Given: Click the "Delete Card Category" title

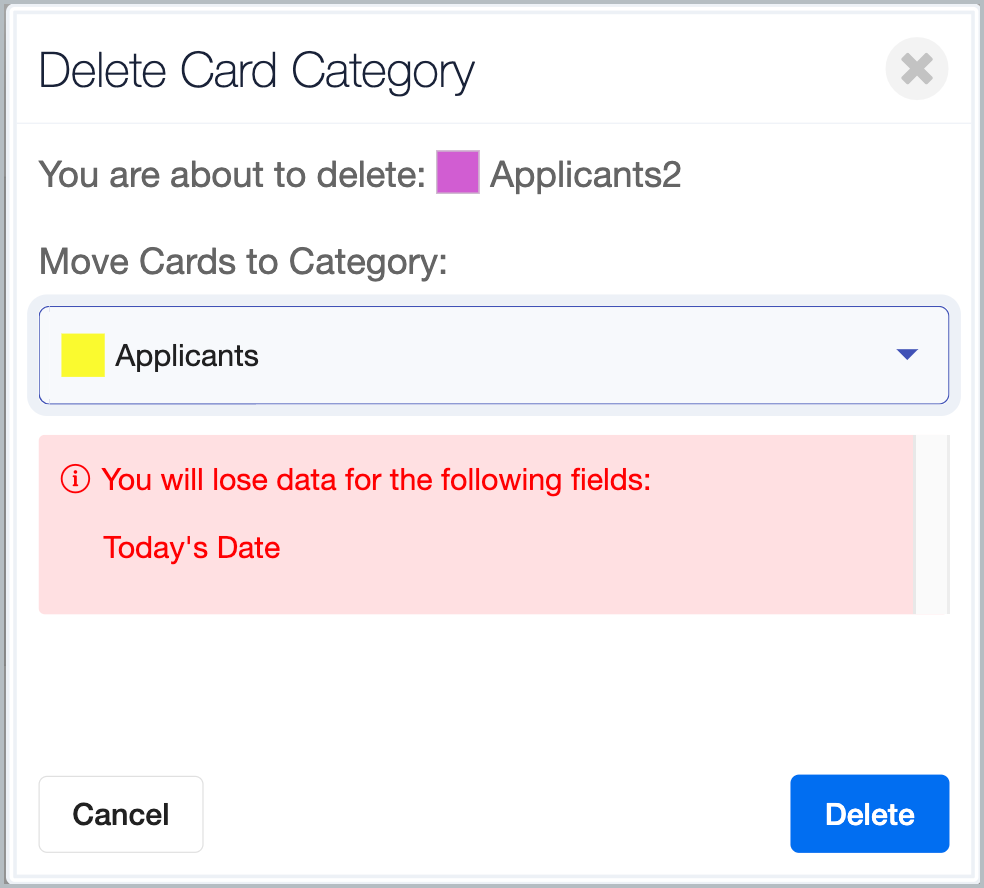Looking at the screenshot, I should point(257,72).
